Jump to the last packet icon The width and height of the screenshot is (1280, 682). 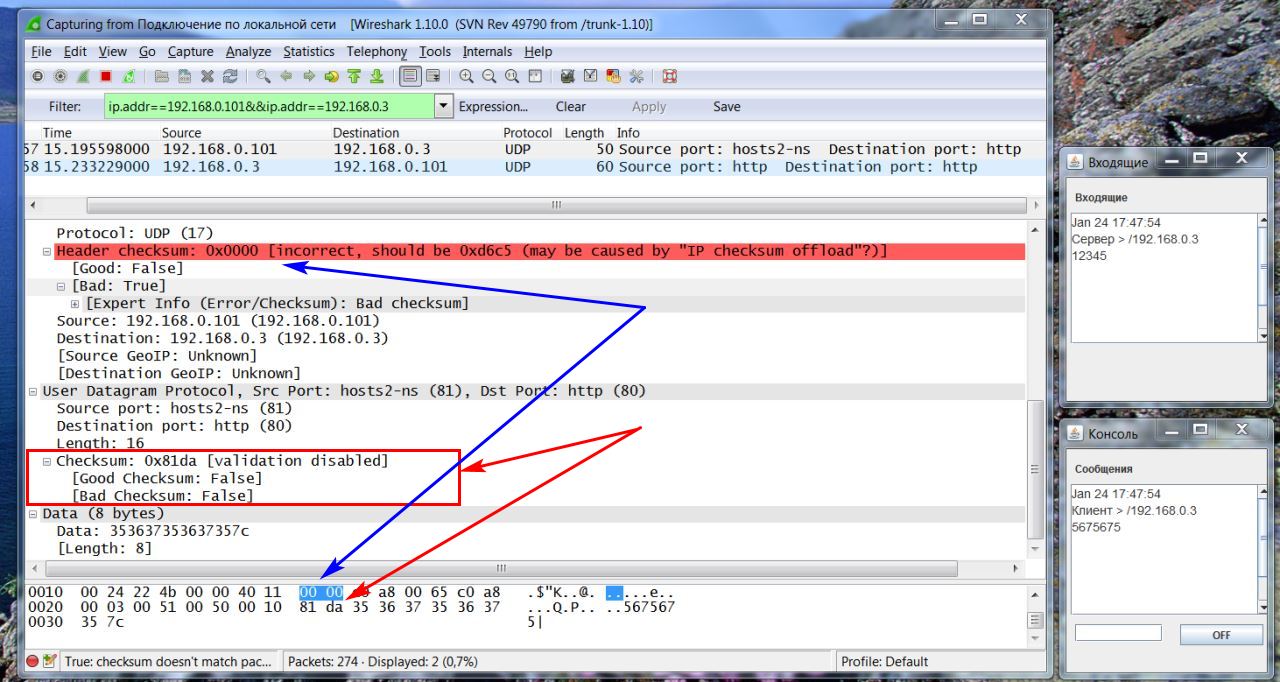pyautogui.click(x=377, y=76)
